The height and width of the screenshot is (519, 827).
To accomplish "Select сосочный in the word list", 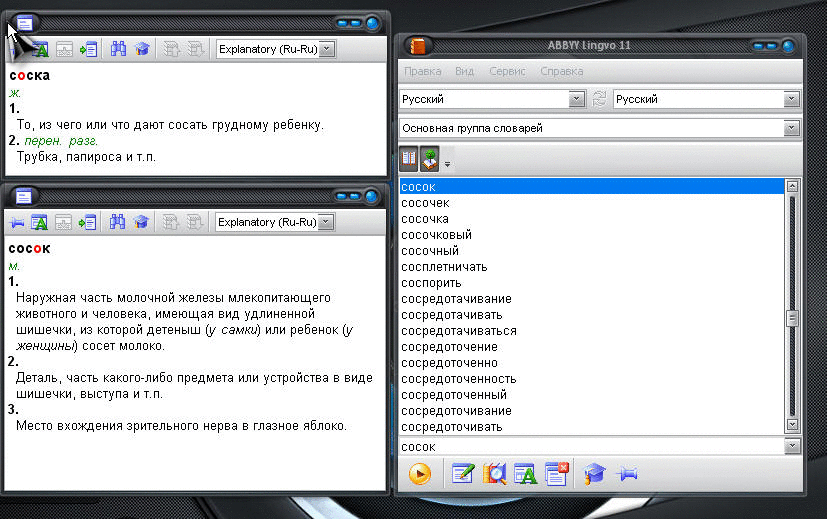I will click(x=592, y=251).
